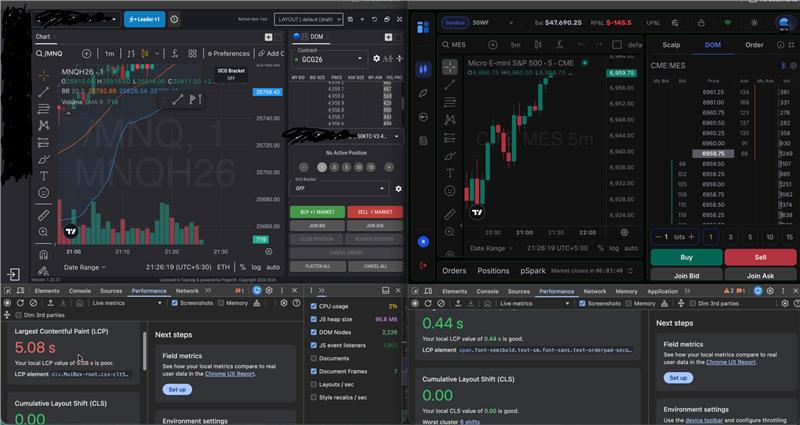The image size is (800, 425).
Task: Click record and reload icon in left DevTools
Action: tap(20, 303)
